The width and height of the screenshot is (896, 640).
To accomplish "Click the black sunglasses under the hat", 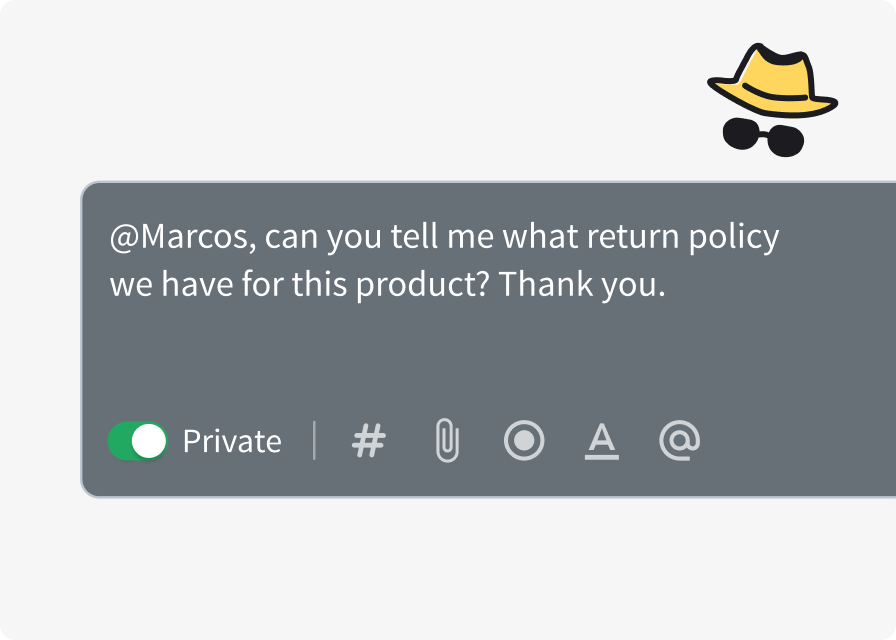I will 764,135.
